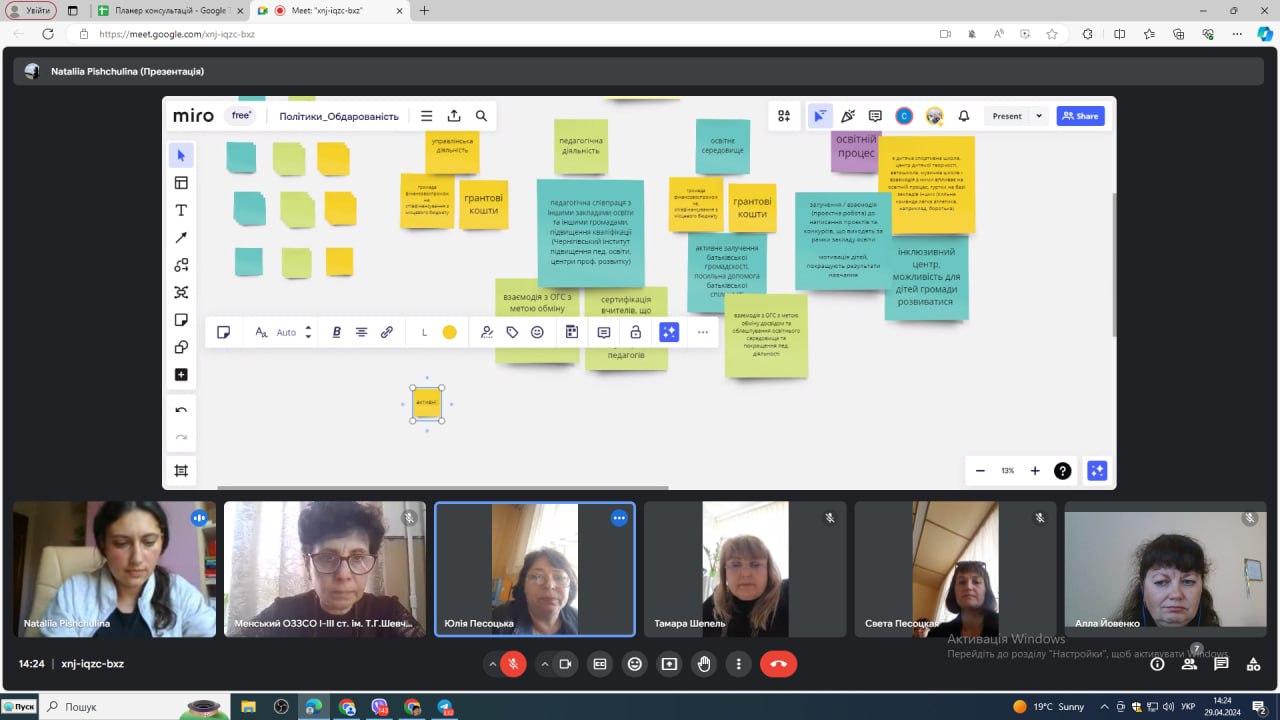Select the Miro cursor select tool
Image resolution: width=1280 pixels, height=720 pixels.
[x=181, y=155]
